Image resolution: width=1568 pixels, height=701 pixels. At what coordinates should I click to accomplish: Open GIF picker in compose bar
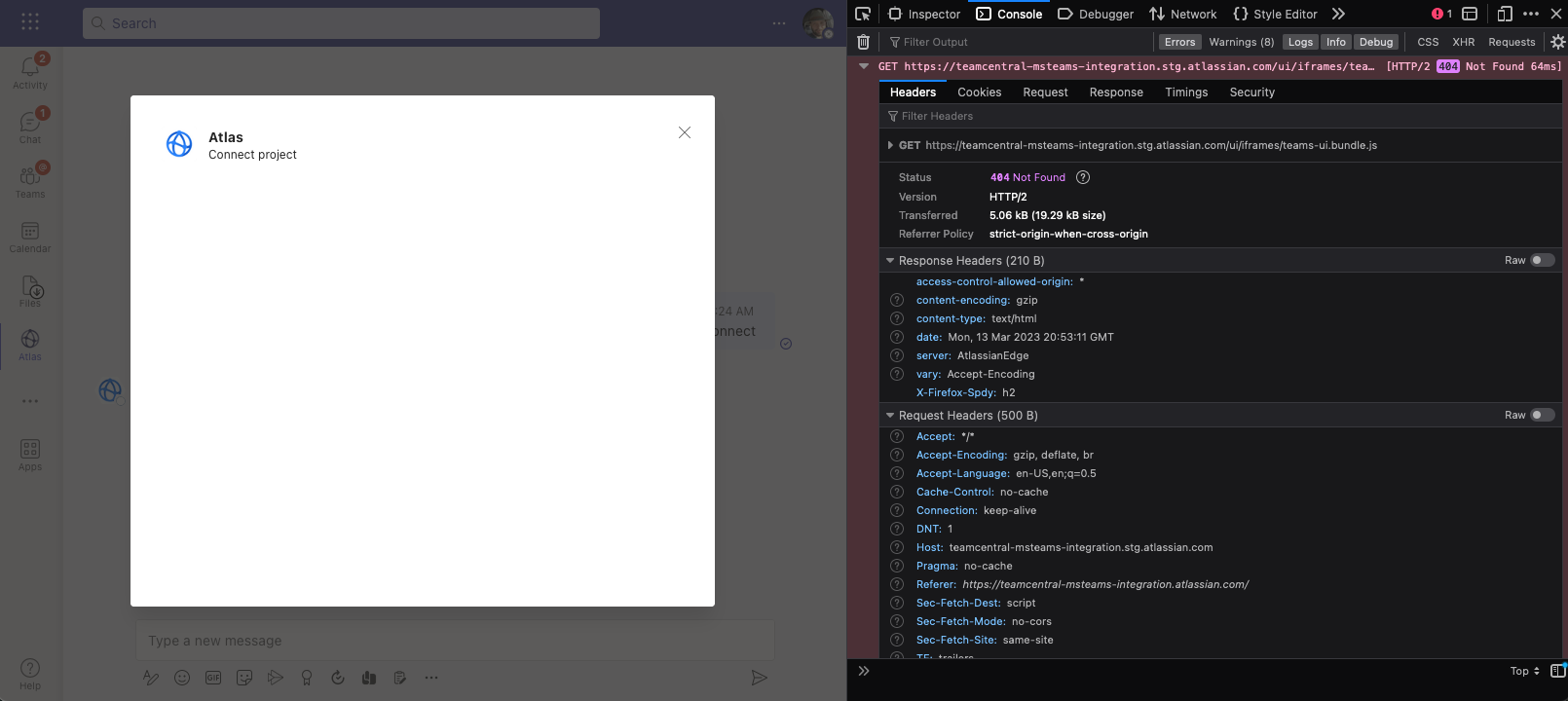tap(213, 678)
